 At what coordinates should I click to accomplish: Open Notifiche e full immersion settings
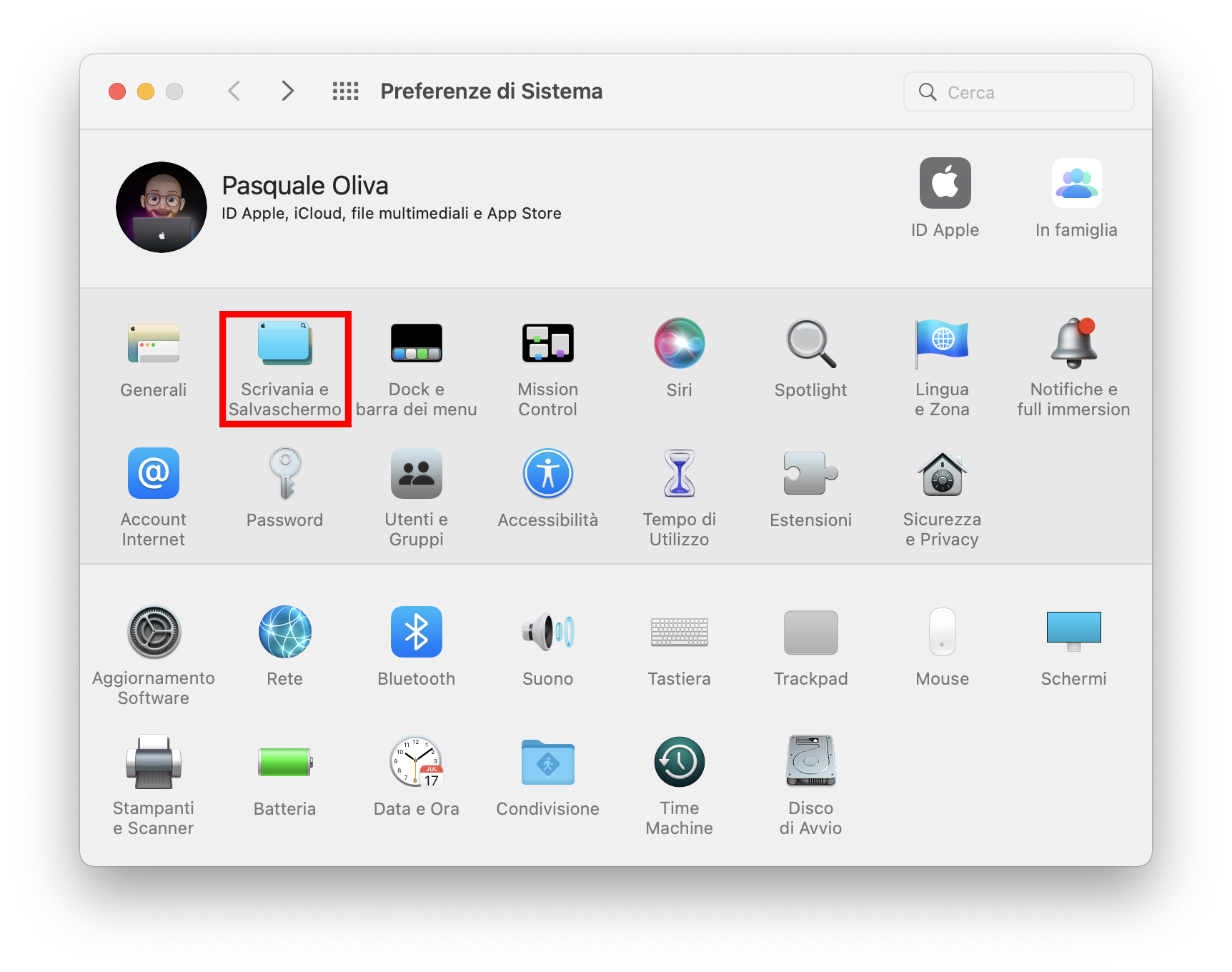[x=1073, y=344]
